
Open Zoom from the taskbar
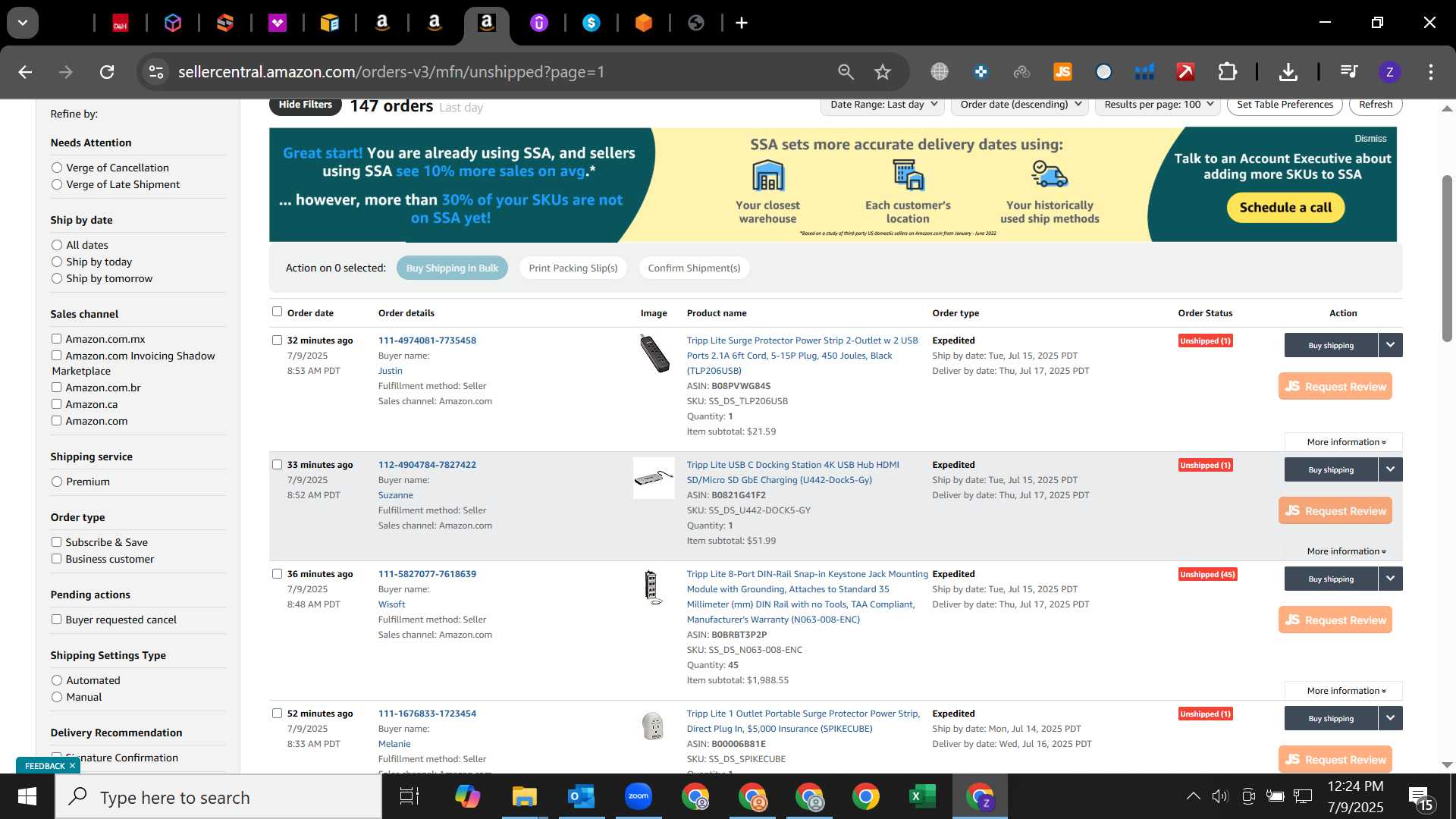(x=639, y=797)
